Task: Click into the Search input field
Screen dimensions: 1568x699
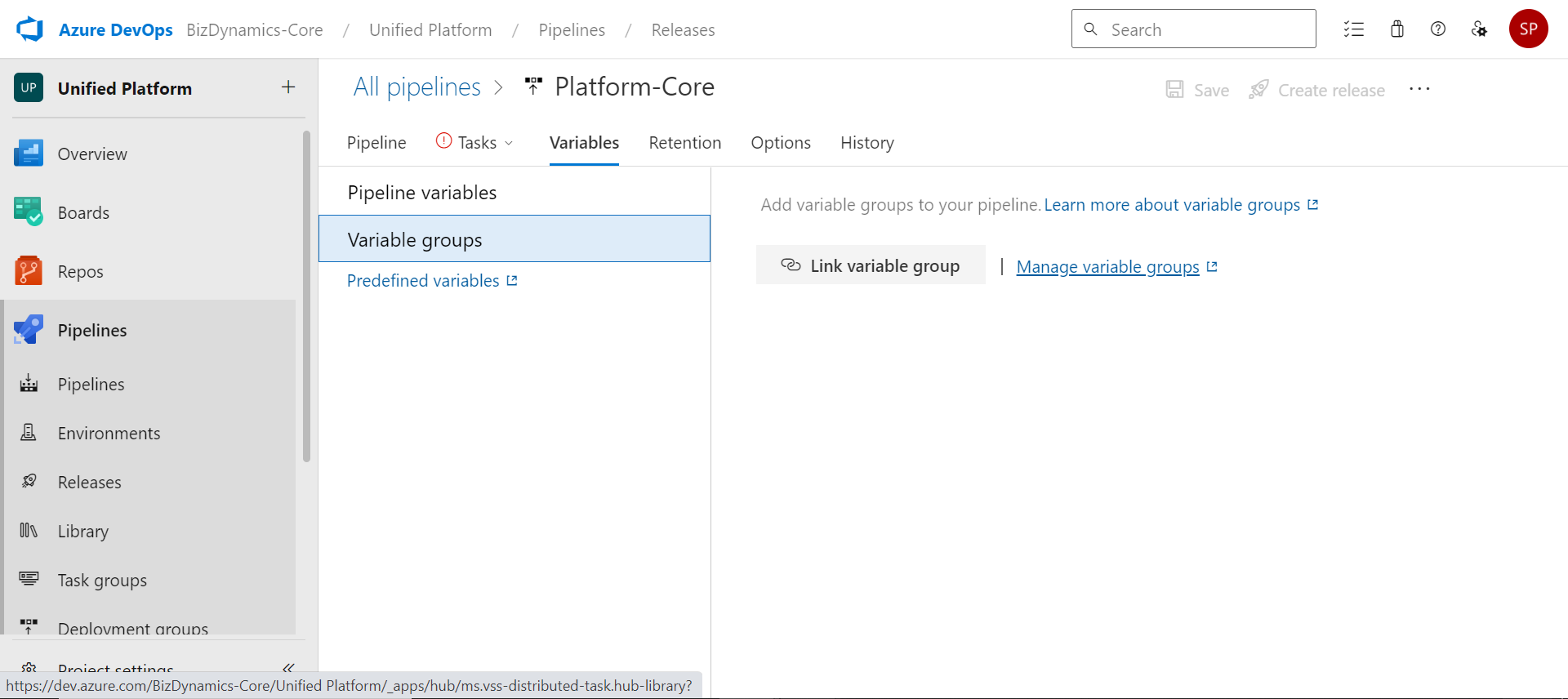Action: [x=1194, y=29]
